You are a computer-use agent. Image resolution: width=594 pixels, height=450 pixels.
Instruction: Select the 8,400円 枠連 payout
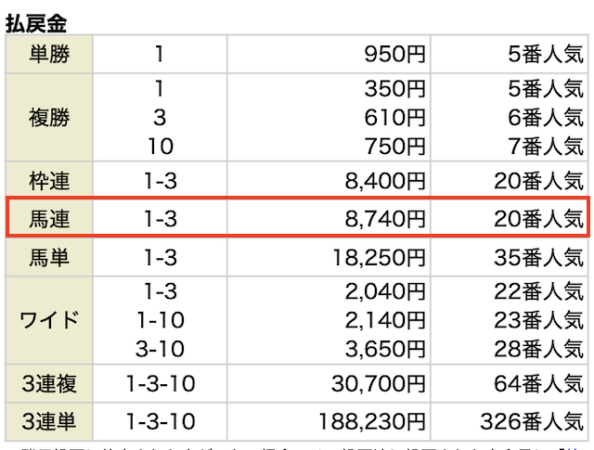(385, 181)
